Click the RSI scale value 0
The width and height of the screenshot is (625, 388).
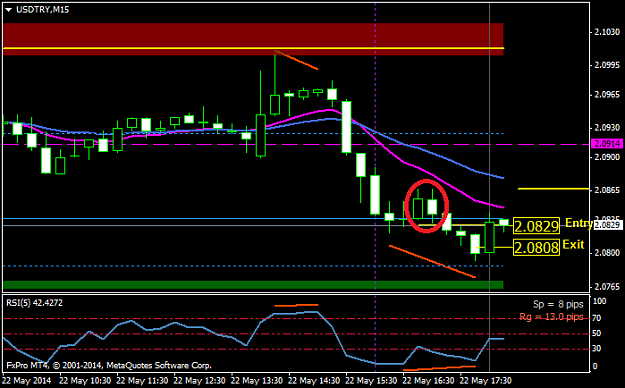click(595, 366)
